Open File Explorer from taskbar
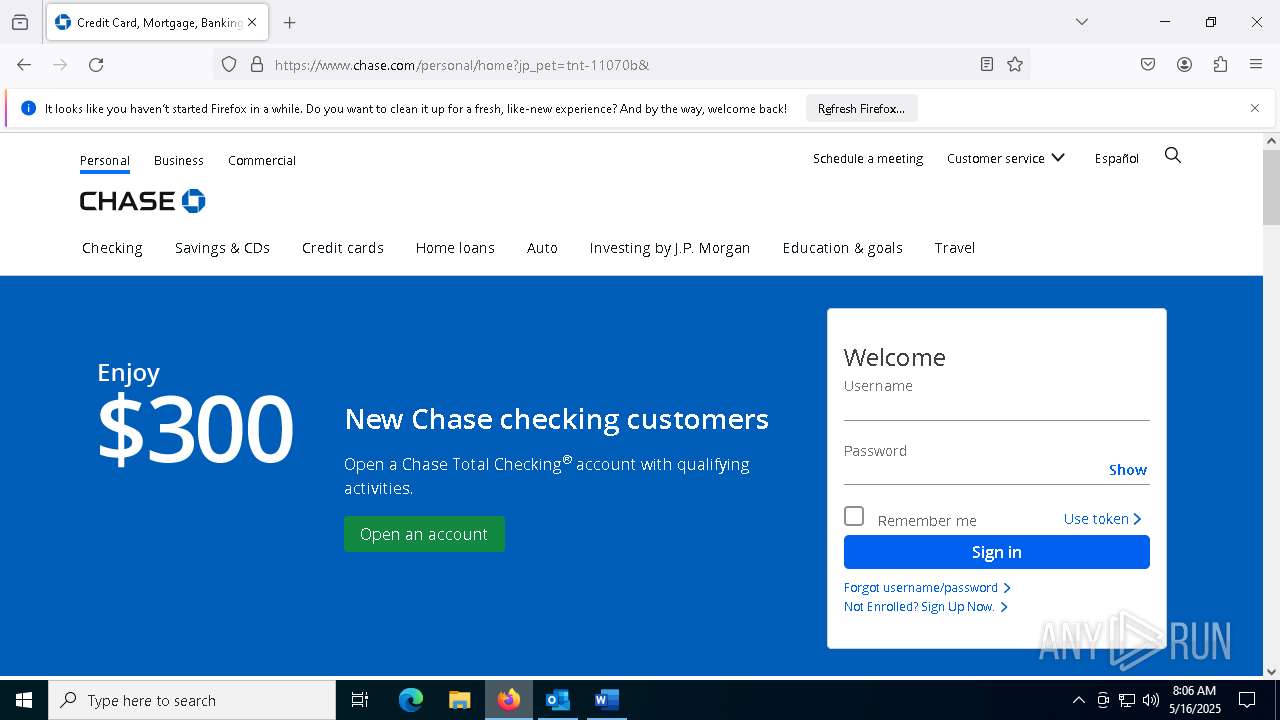The height and width of the screenshot is (720, 1280). click(459, 700)
